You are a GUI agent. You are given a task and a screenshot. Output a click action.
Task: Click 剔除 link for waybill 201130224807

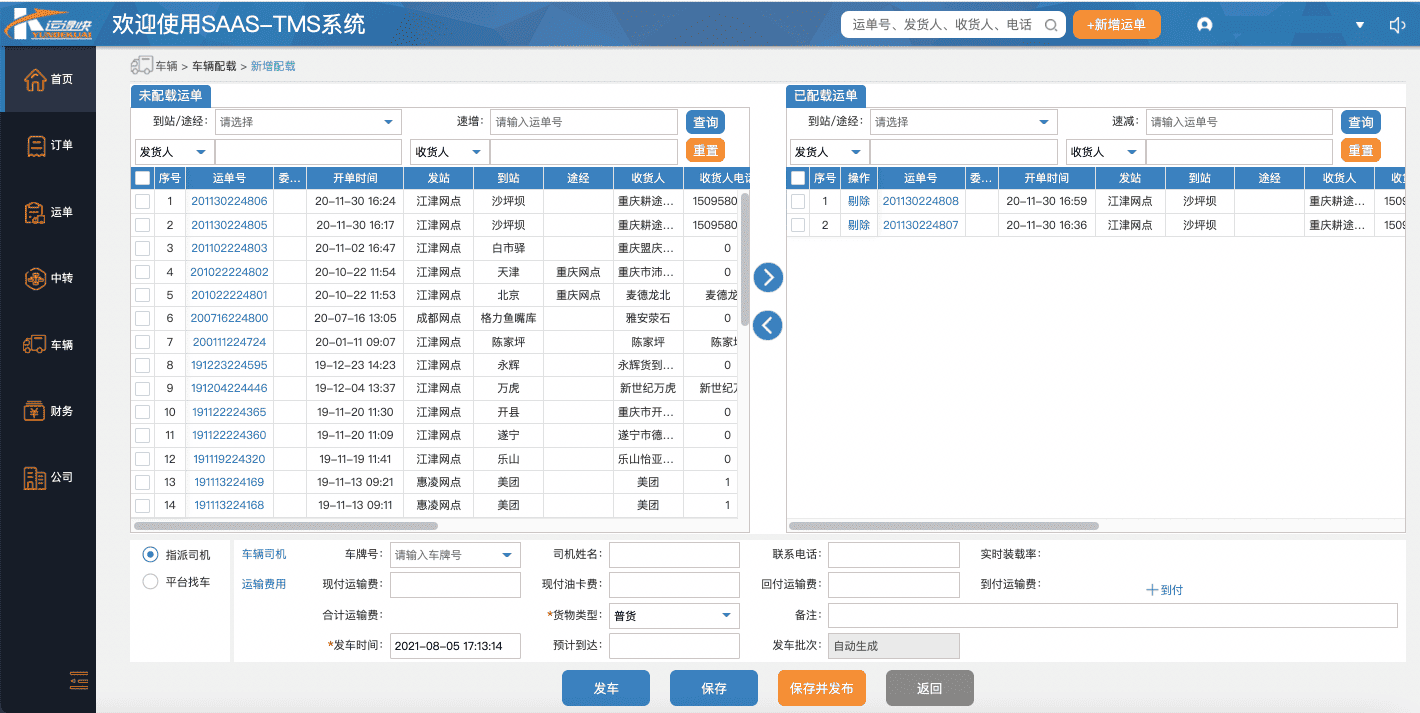858,225
